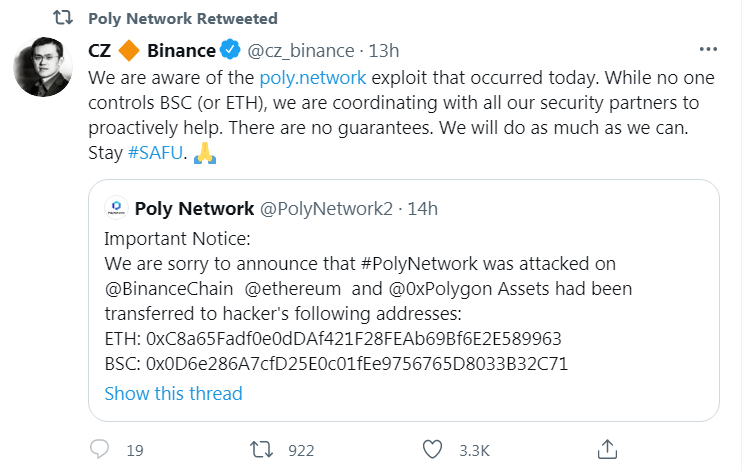This screenshot has height=471, width=743.
Task: Click Show this thread link
Action: pos(173,393)
